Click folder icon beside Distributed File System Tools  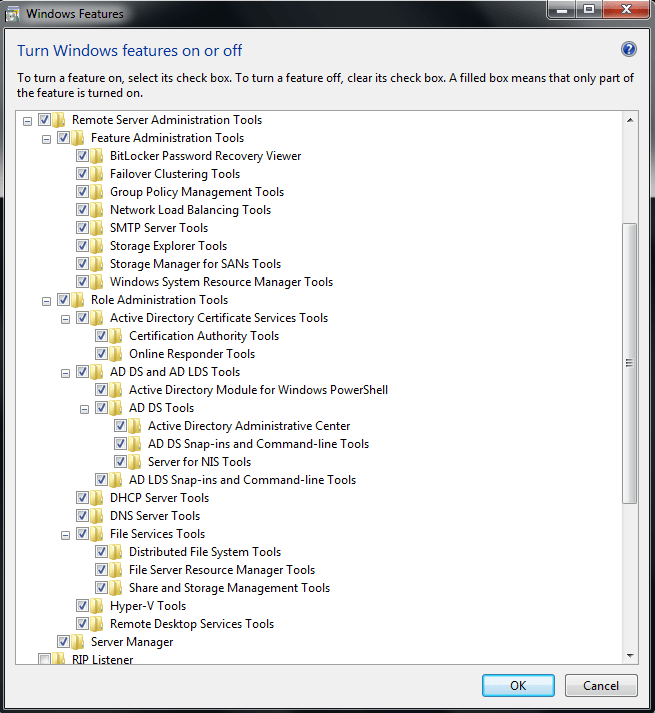(116, 552)
